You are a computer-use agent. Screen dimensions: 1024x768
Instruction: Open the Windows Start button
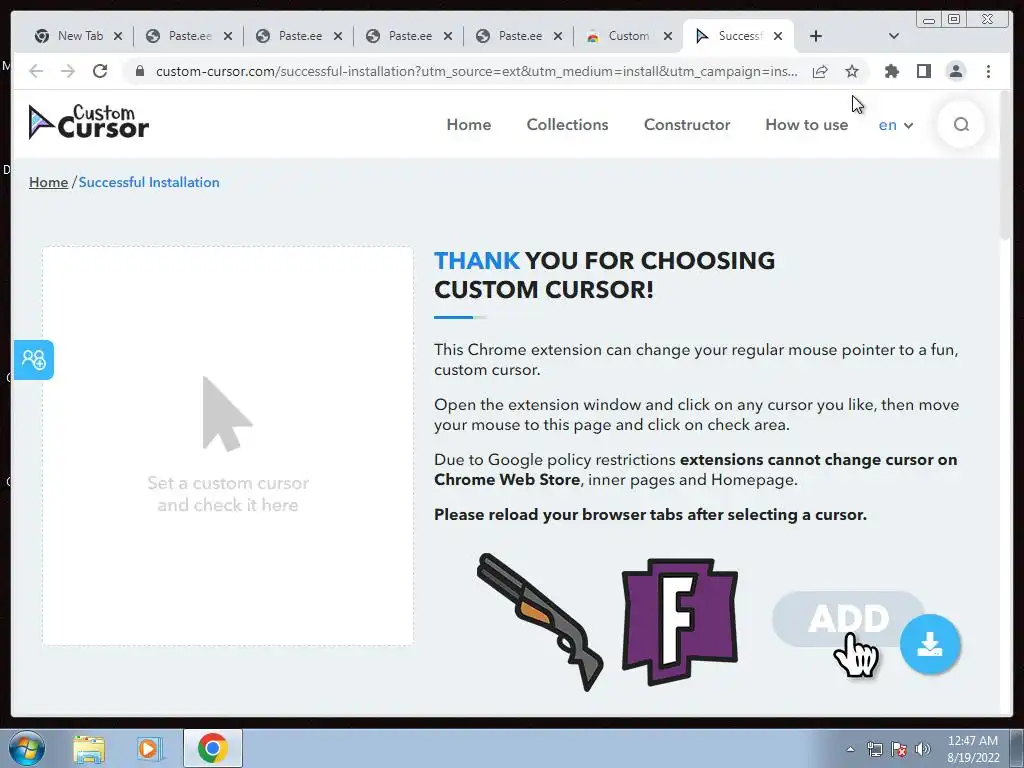point(27,748)
